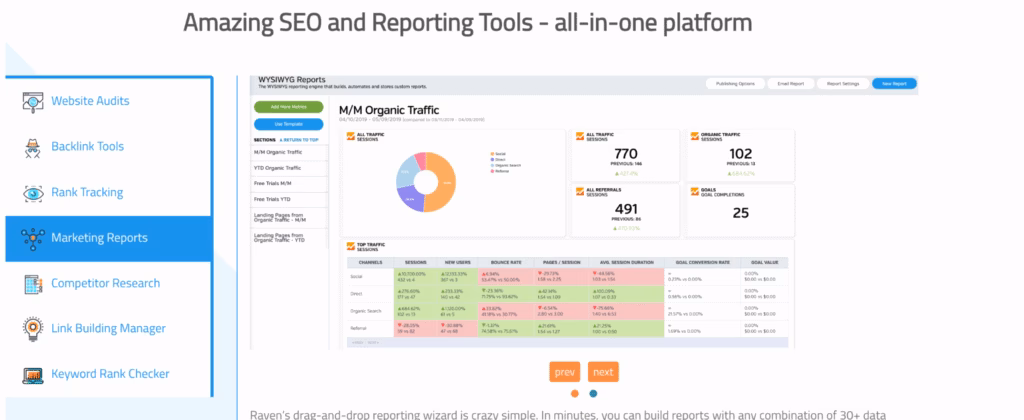Click the Backlink Tools spy icon

tap(31, 147)
